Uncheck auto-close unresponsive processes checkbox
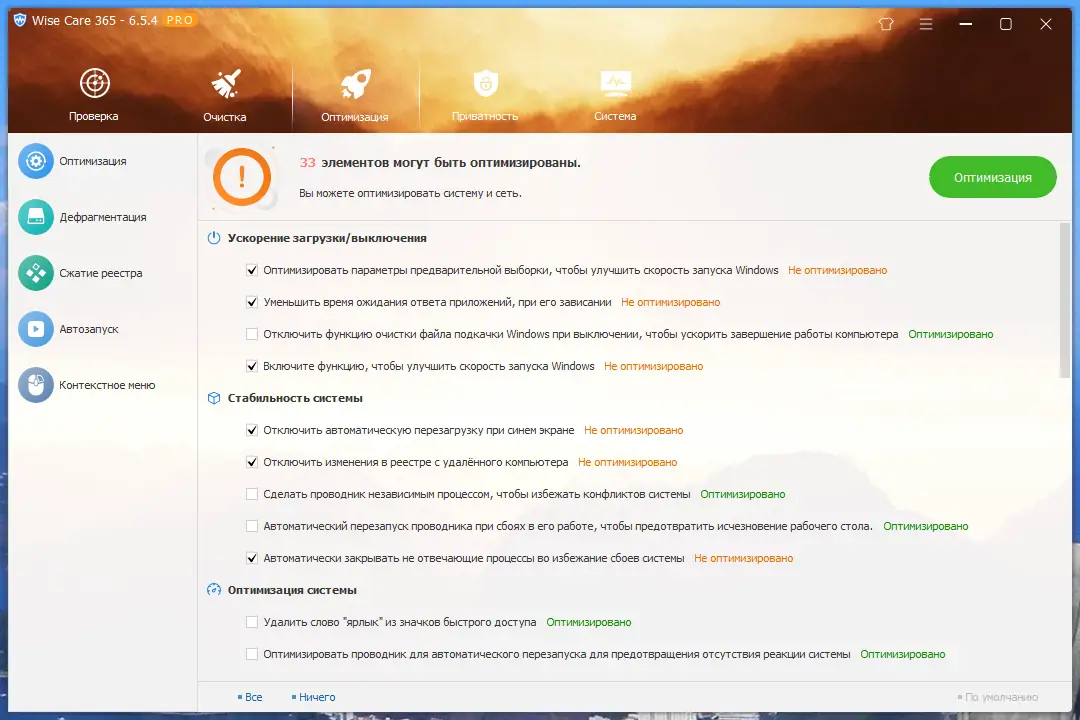 252,558
